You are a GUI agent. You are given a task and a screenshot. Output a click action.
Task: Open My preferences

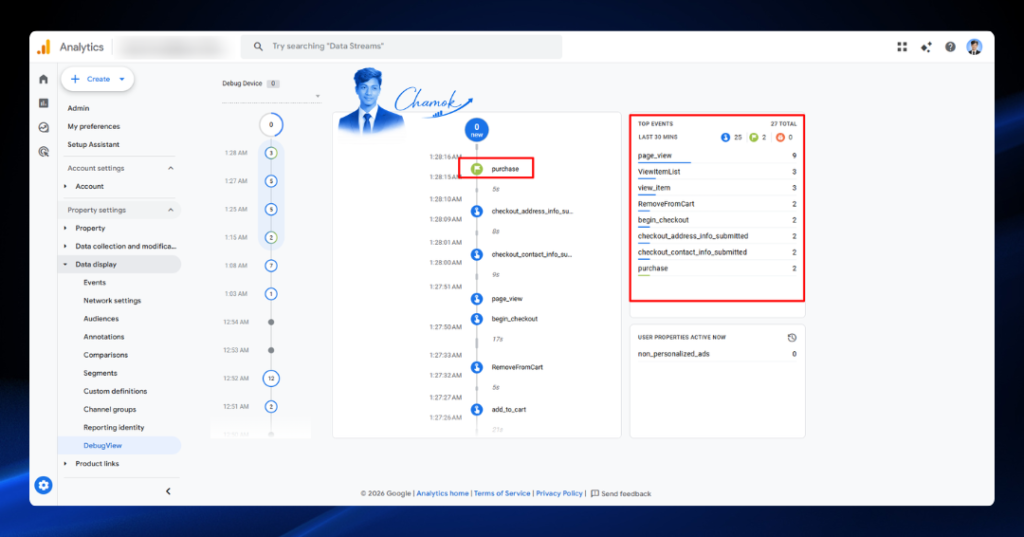[94, 127]
